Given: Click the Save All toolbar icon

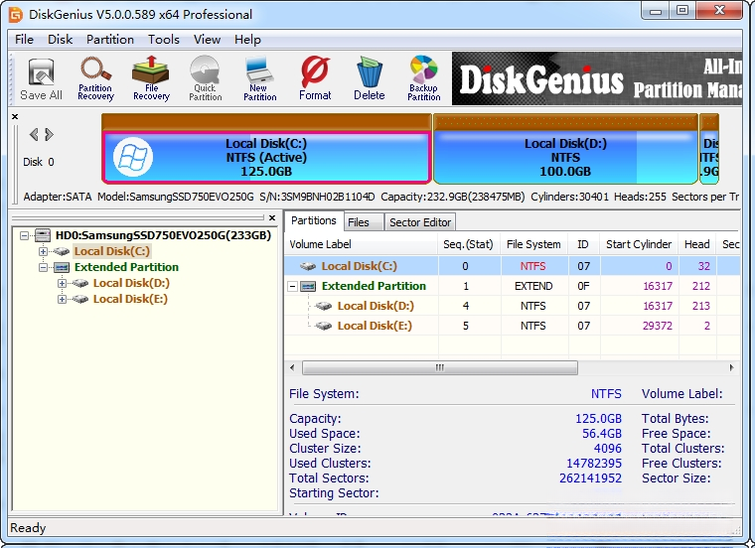Looking at the screenshot, I should pos(41,79).
